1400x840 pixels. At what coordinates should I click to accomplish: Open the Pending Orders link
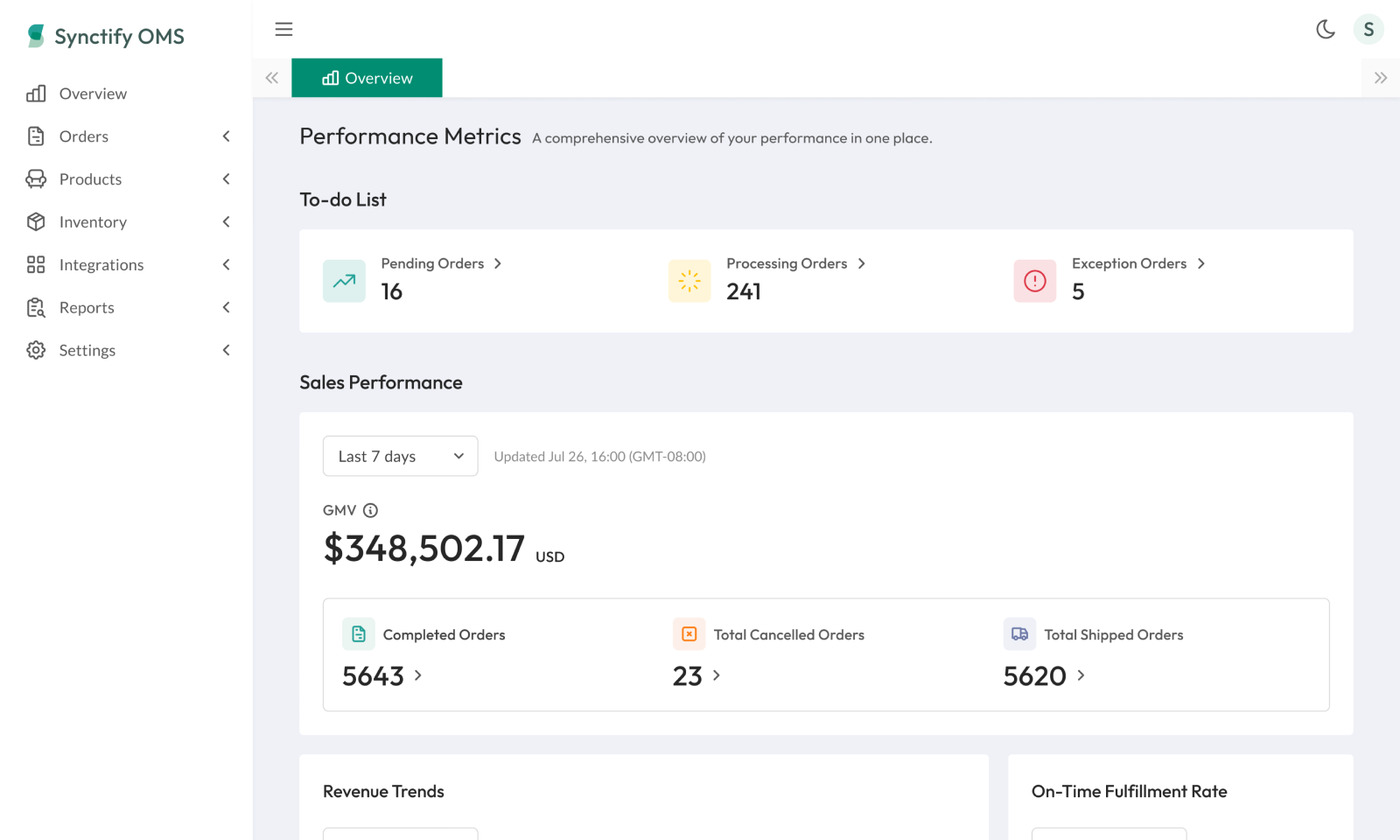click(x=441, y=263)
